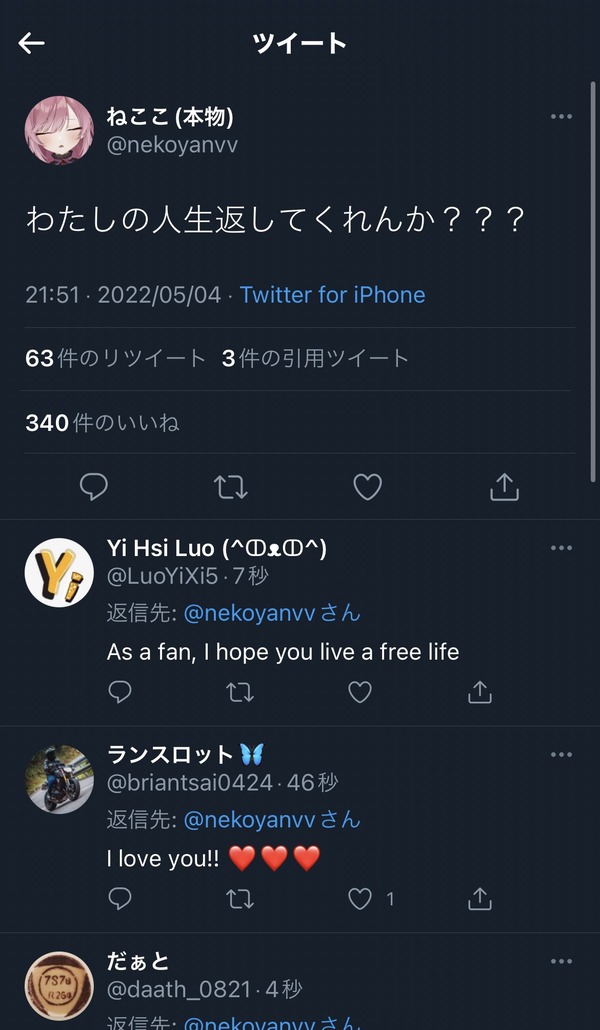Screen dimensions: 600x1030
Task: Share the main tweet by ねここ
Action: pos(504,487)
